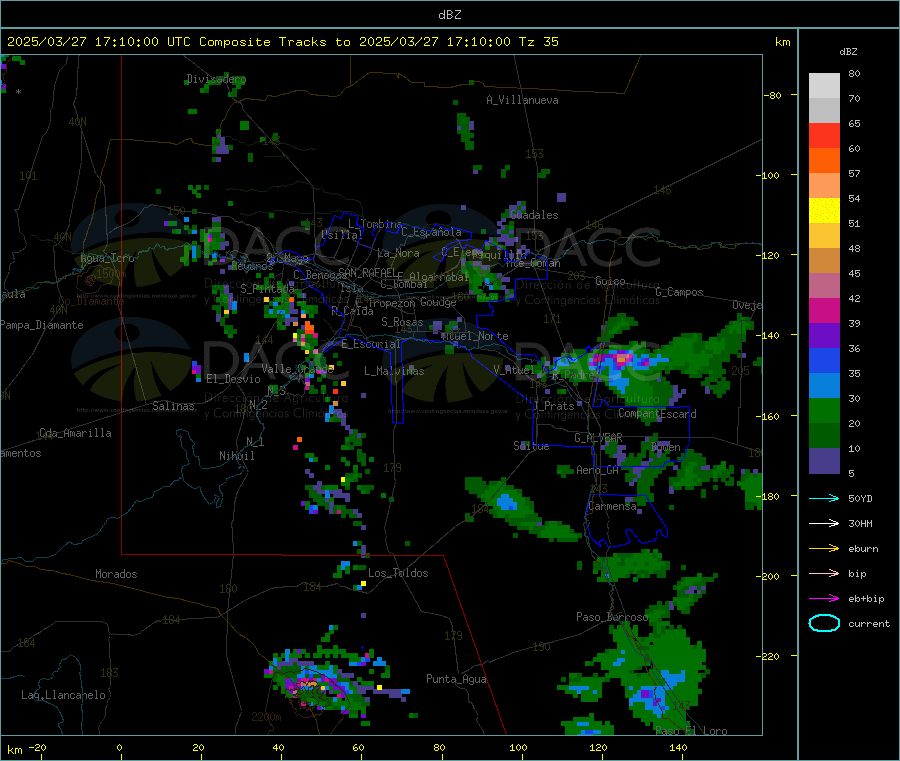Click the 'current' legend label text
Screen dimensions: 900x761
[869, 623]
